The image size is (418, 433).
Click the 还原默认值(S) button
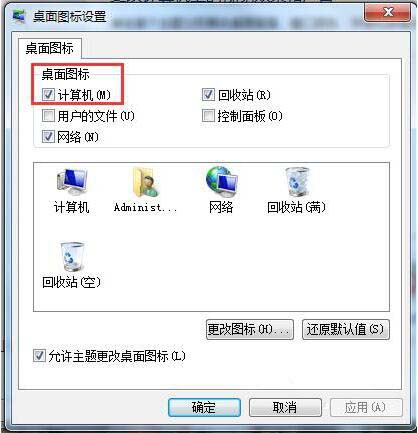pos(346,330)
